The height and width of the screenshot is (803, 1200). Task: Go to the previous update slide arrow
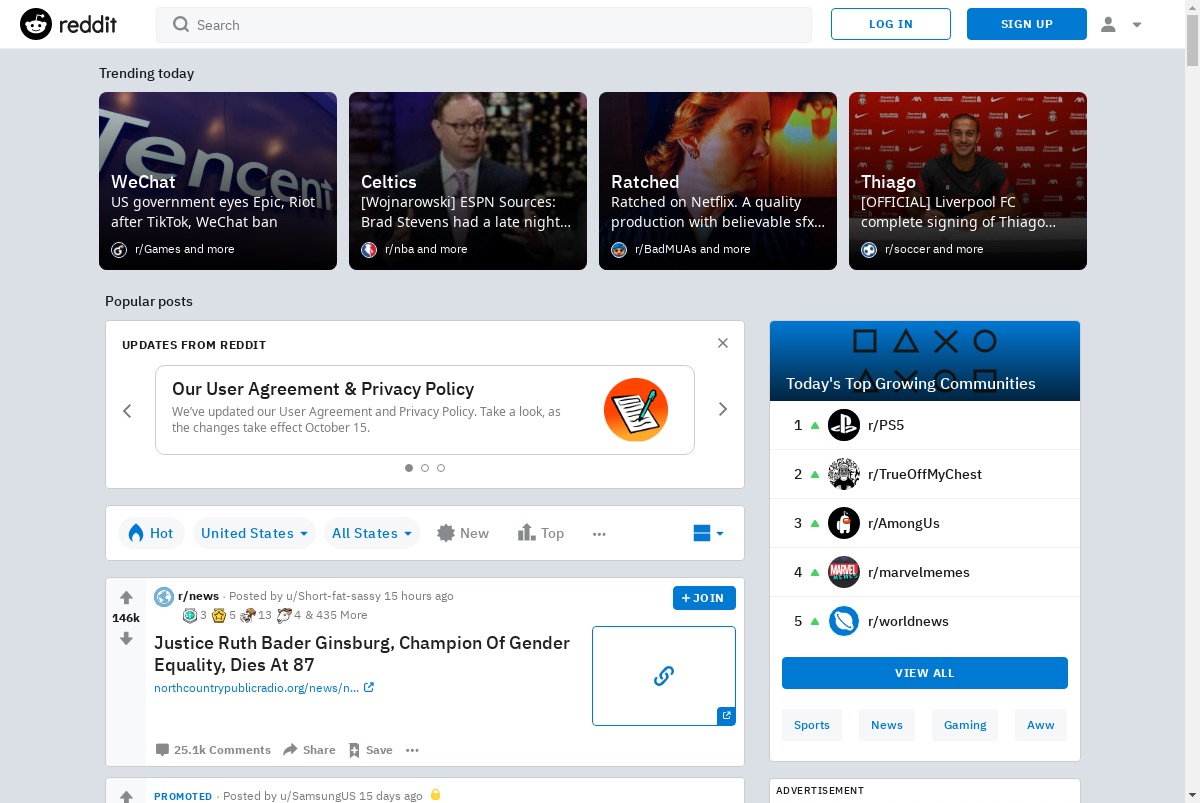click(x=127, y=410)
